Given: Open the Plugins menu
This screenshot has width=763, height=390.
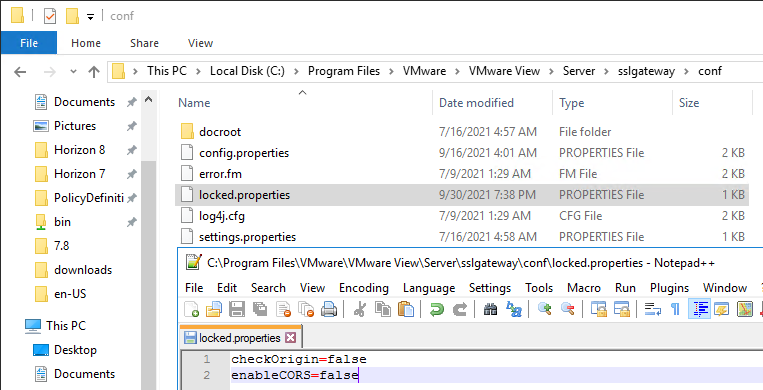Looking at the screenshot, I should (670, 288).
